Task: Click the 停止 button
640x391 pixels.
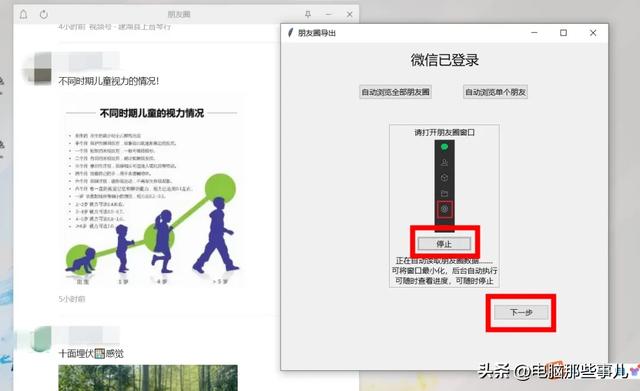Action: (x=444, y=244)
